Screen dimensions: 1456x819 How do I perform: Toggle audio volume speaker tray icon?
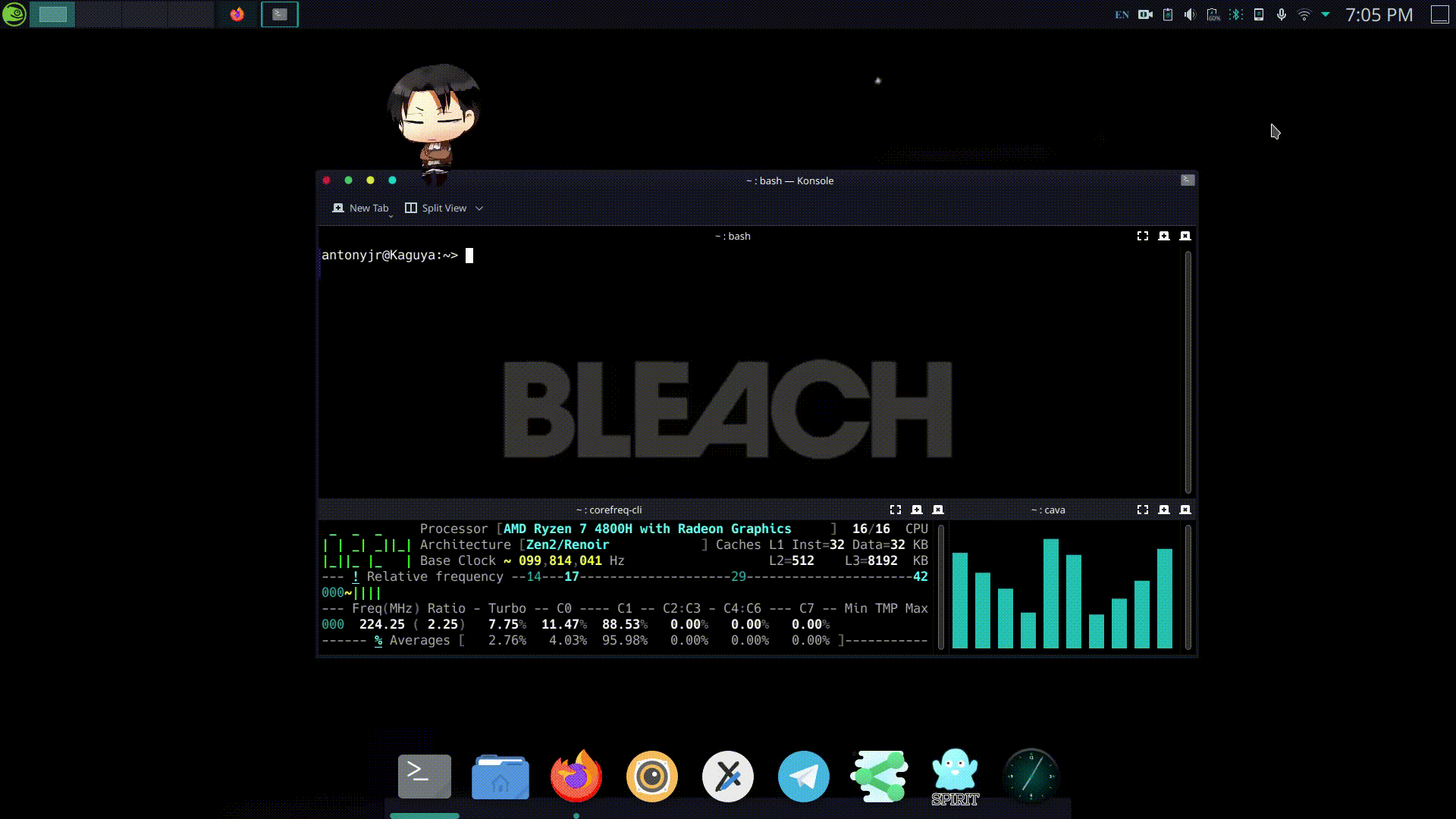(x=1190, y=14)
